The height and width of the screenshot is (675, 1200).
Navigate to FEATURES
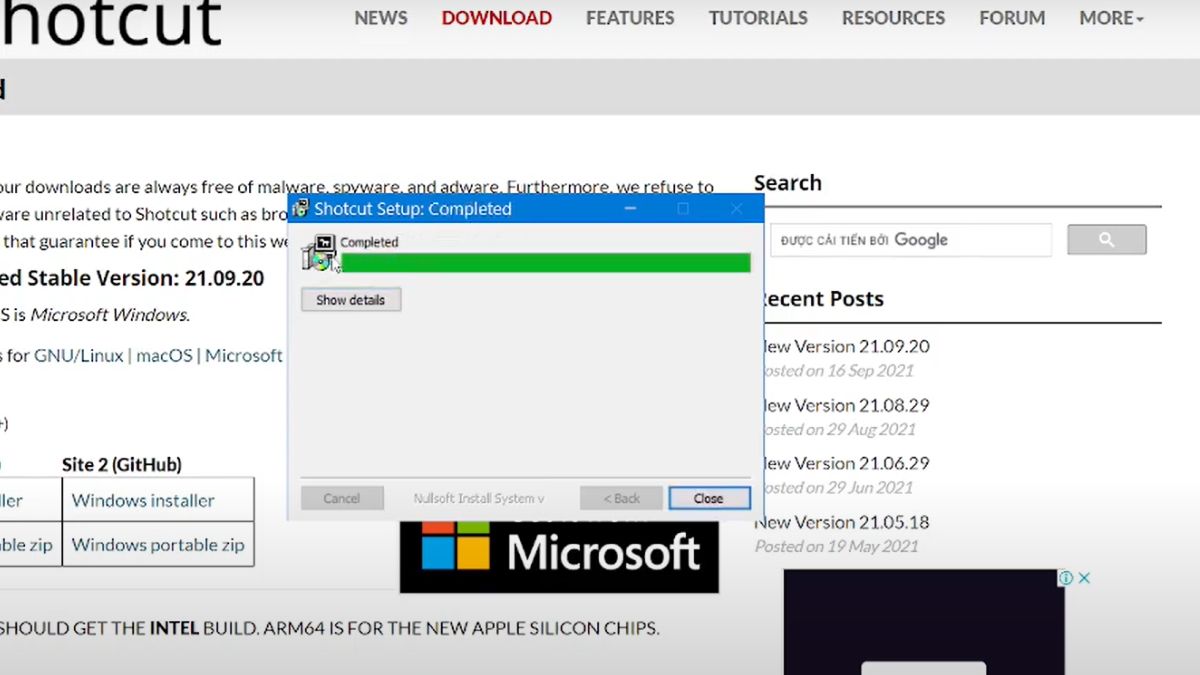click(x=630, y=18)
